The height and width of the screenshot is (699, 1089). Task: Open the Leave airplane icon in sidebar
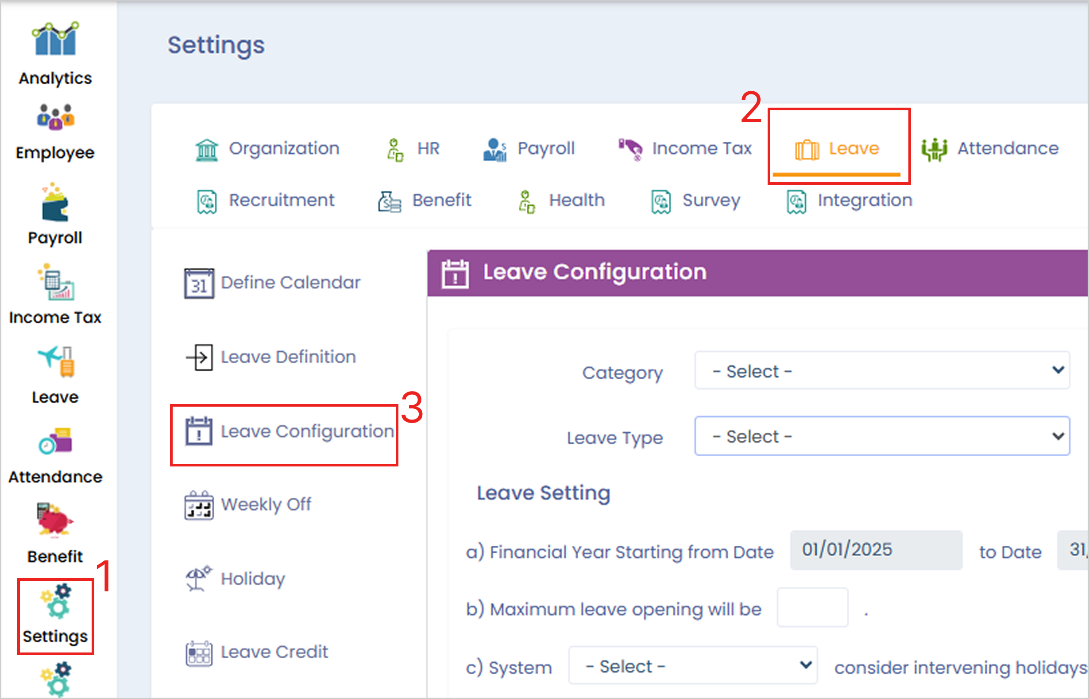tap(55, 361)
